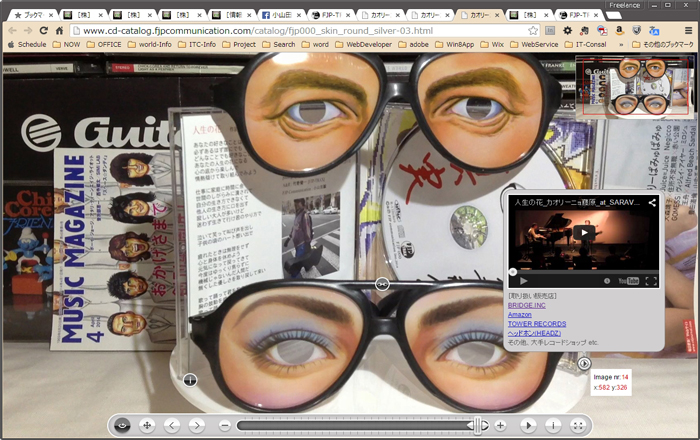Open the adobe bookmark folder
Viewport: 700px width, 440px height.
[x=413, y=45]
